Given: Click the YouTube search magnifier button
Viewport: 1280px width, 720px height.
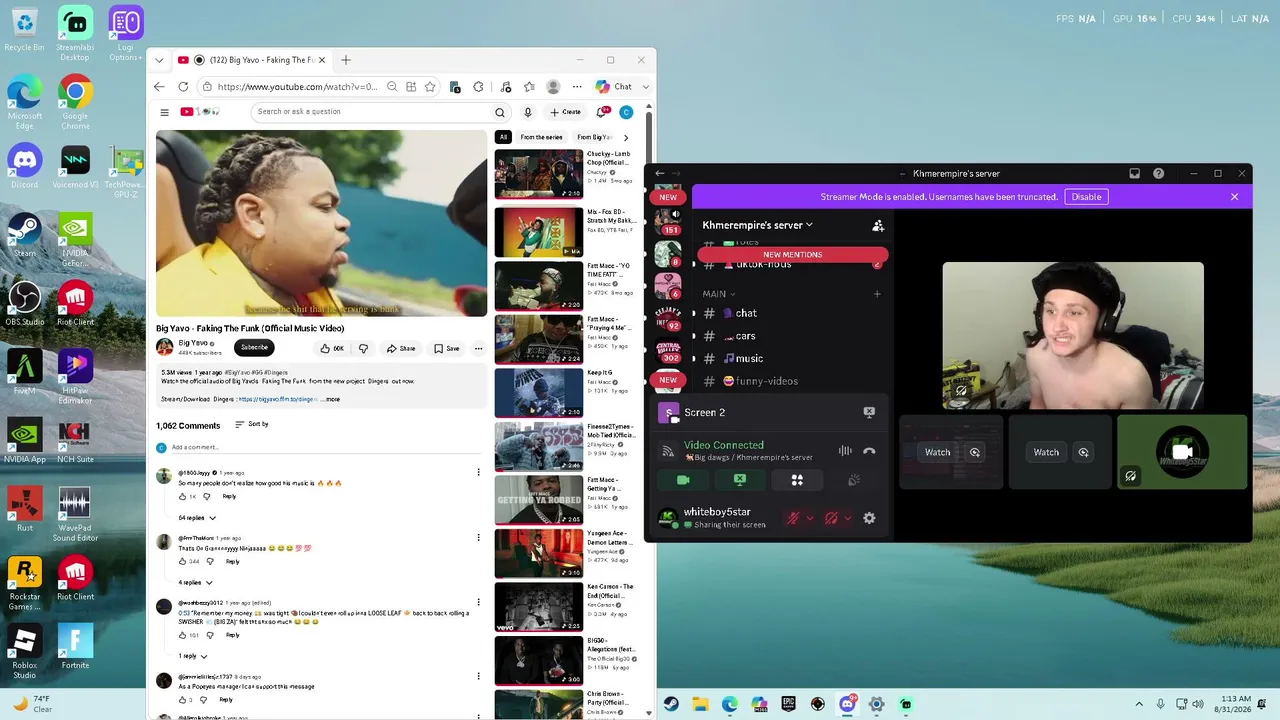Looking at the screenshot, I should click(500, 112).
